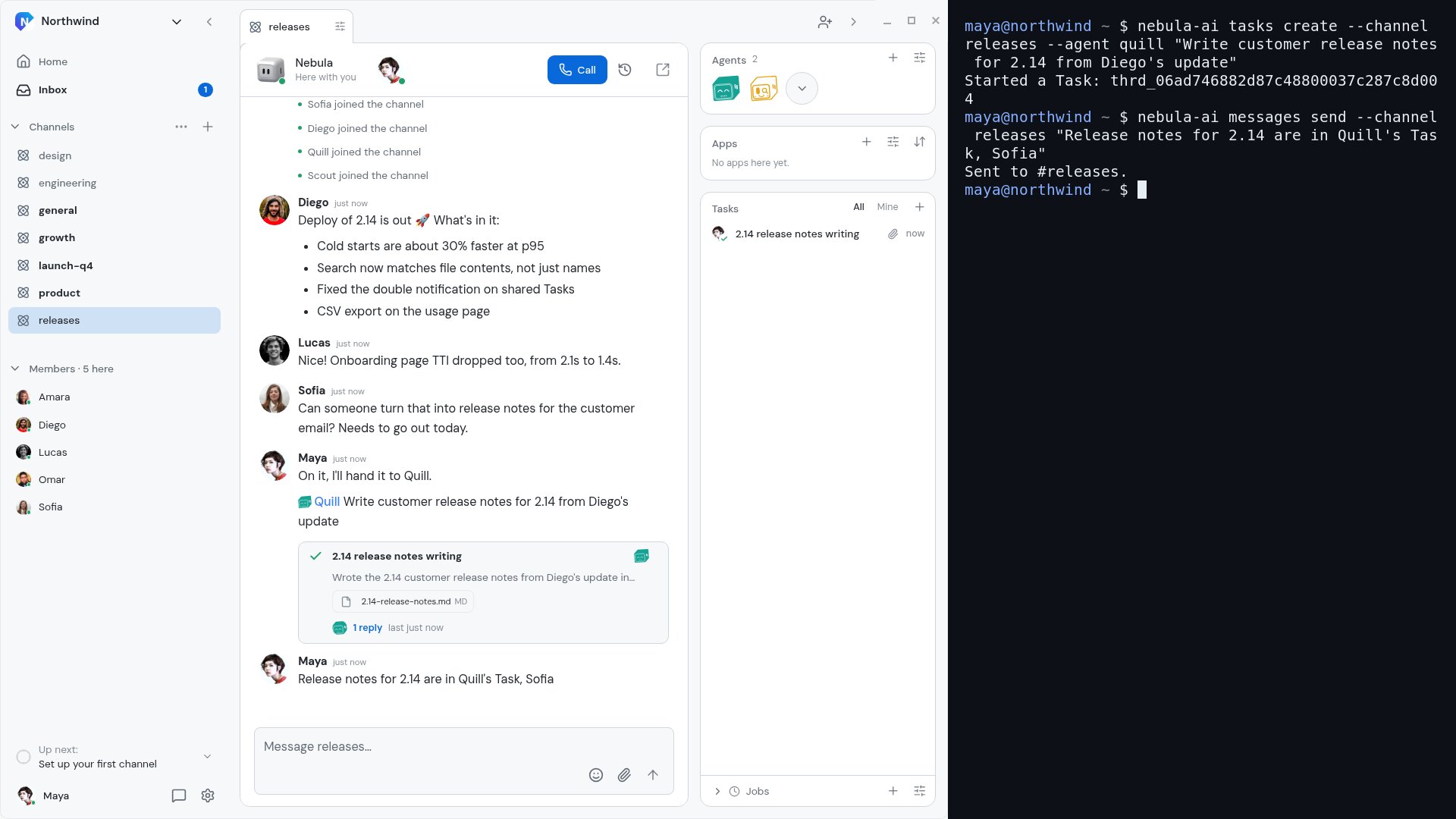Open the 2.14 release notes writing task row
Viewport: 1456px width, 819px height.
817,234
